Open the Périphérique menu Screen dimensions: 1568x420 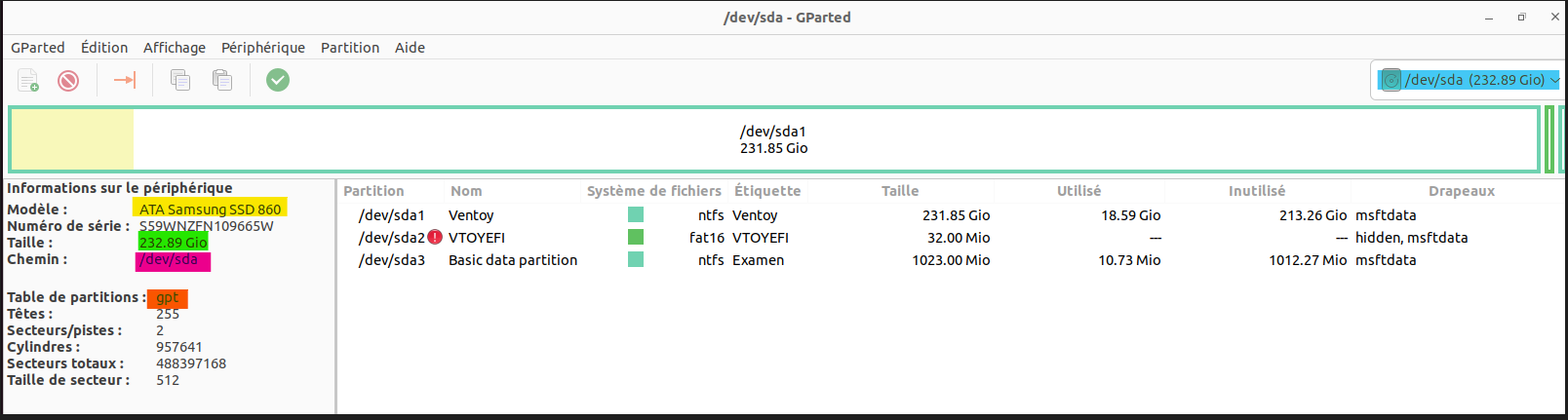[263, 48]
